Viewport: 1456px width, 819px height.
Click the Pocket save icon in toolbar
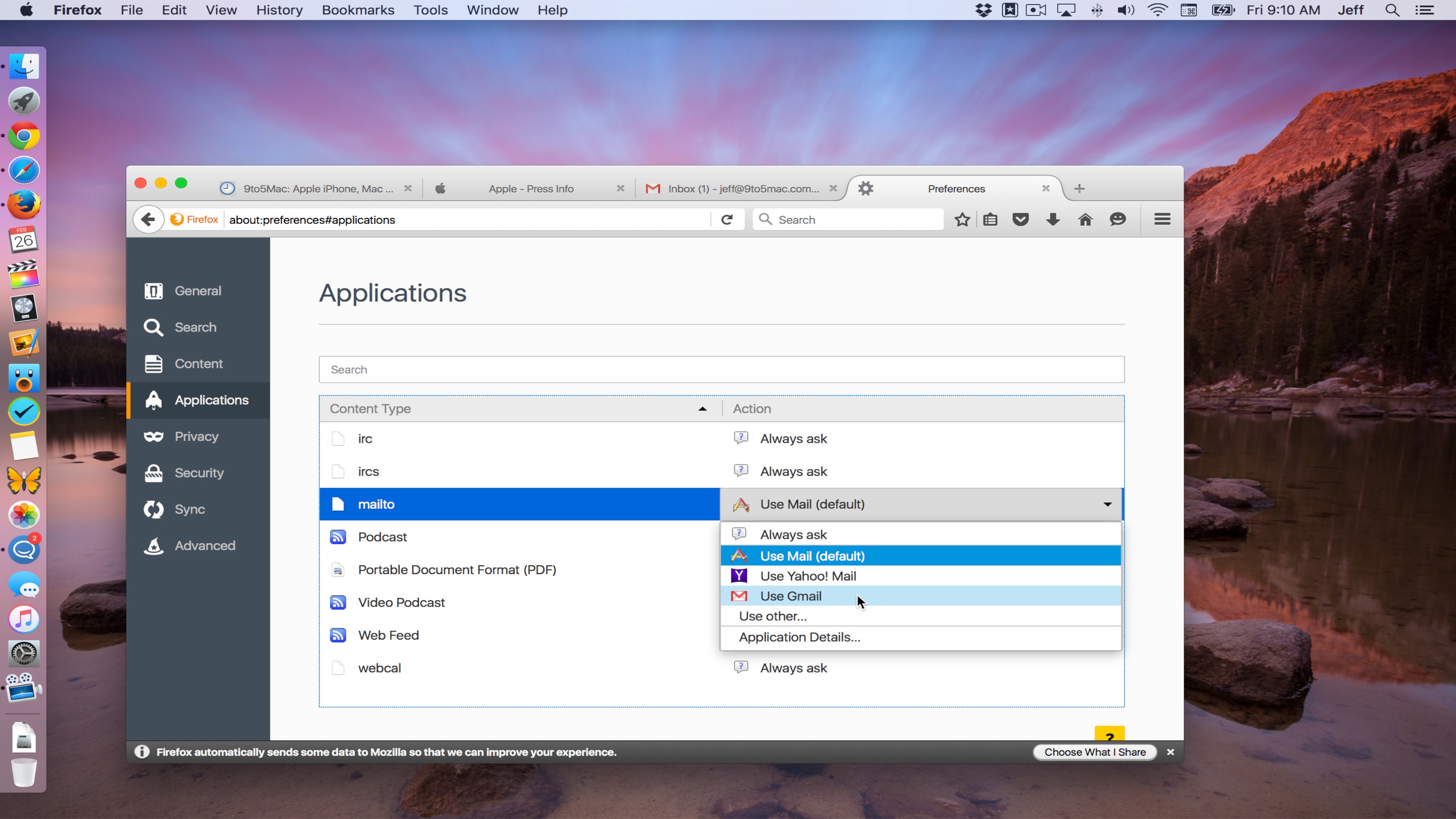[x=1021, y=219]
